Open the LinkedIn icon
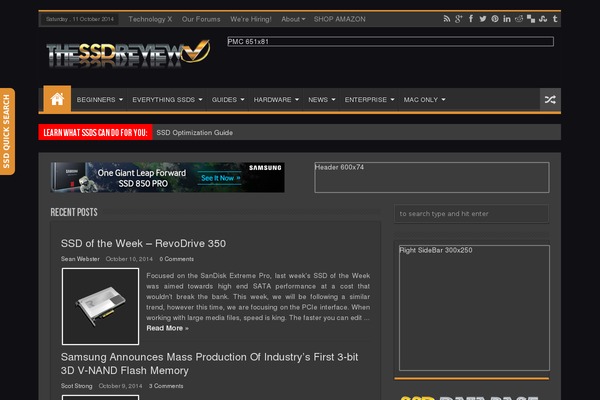The height and width of the screenshot is (400, 600). click(x=507, y=19)
